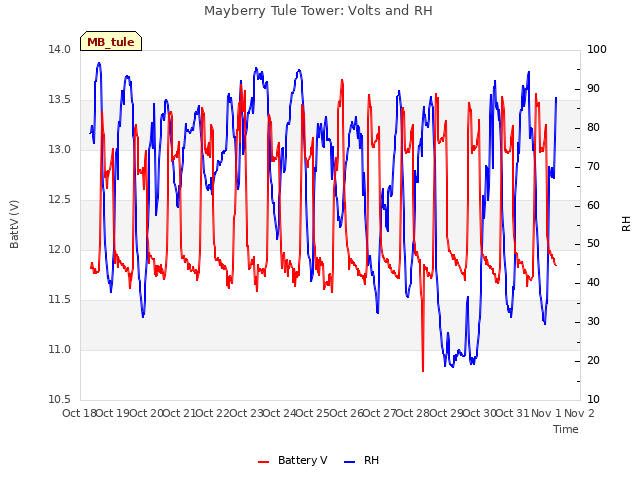Click the RH right axis label
The height and width of the screenshot is (480, 640).
tap(626, 224)
